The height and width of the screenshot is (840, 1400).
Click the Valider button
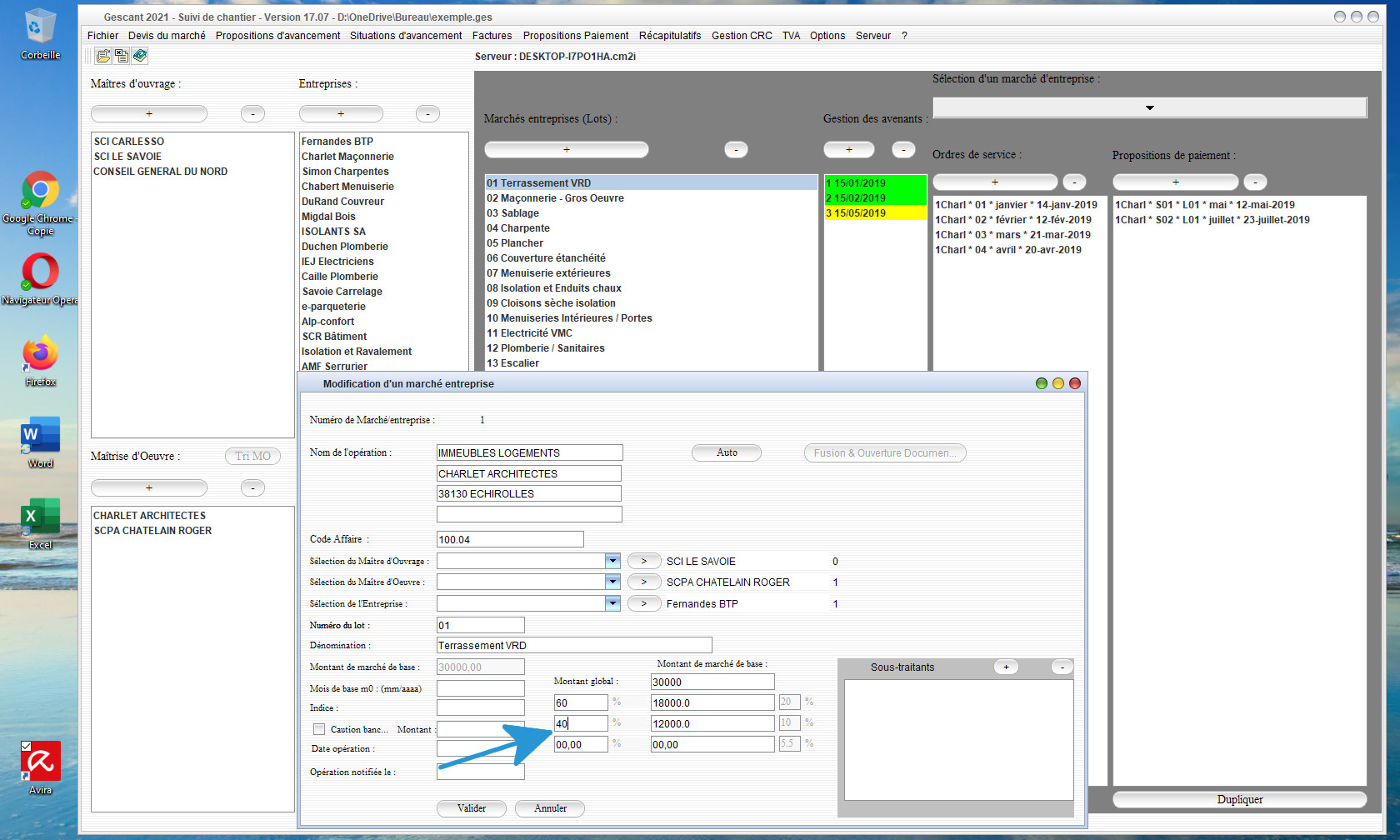coord(472,808)
